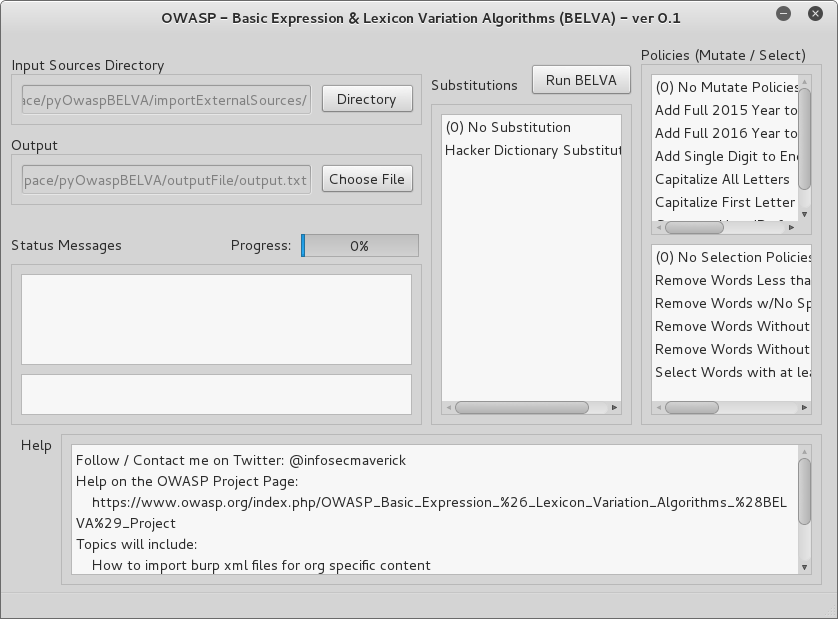This screenshot has height=619, width=838.
Task: Click the Substitutions list horizontal scrollbar
Action: coord(521,407)
